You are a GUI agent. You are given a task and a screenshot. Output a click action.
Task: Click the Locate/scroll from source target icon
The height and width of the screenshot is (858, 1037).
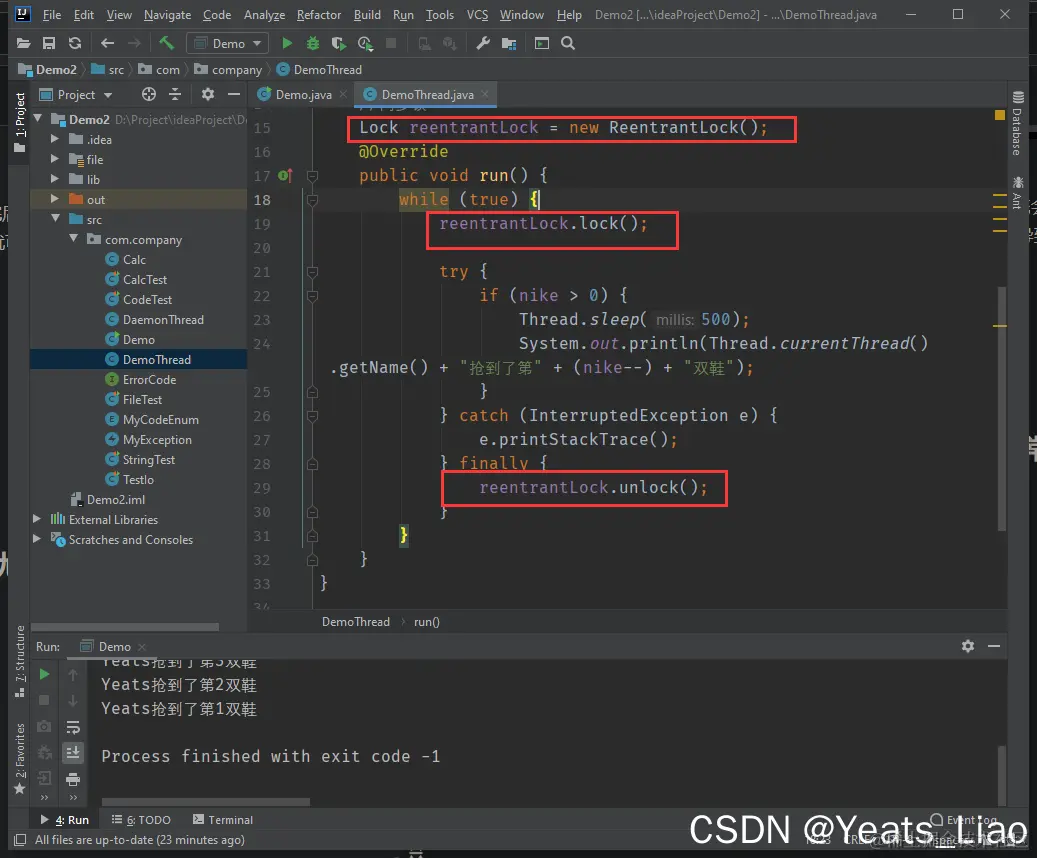[149, 95]
